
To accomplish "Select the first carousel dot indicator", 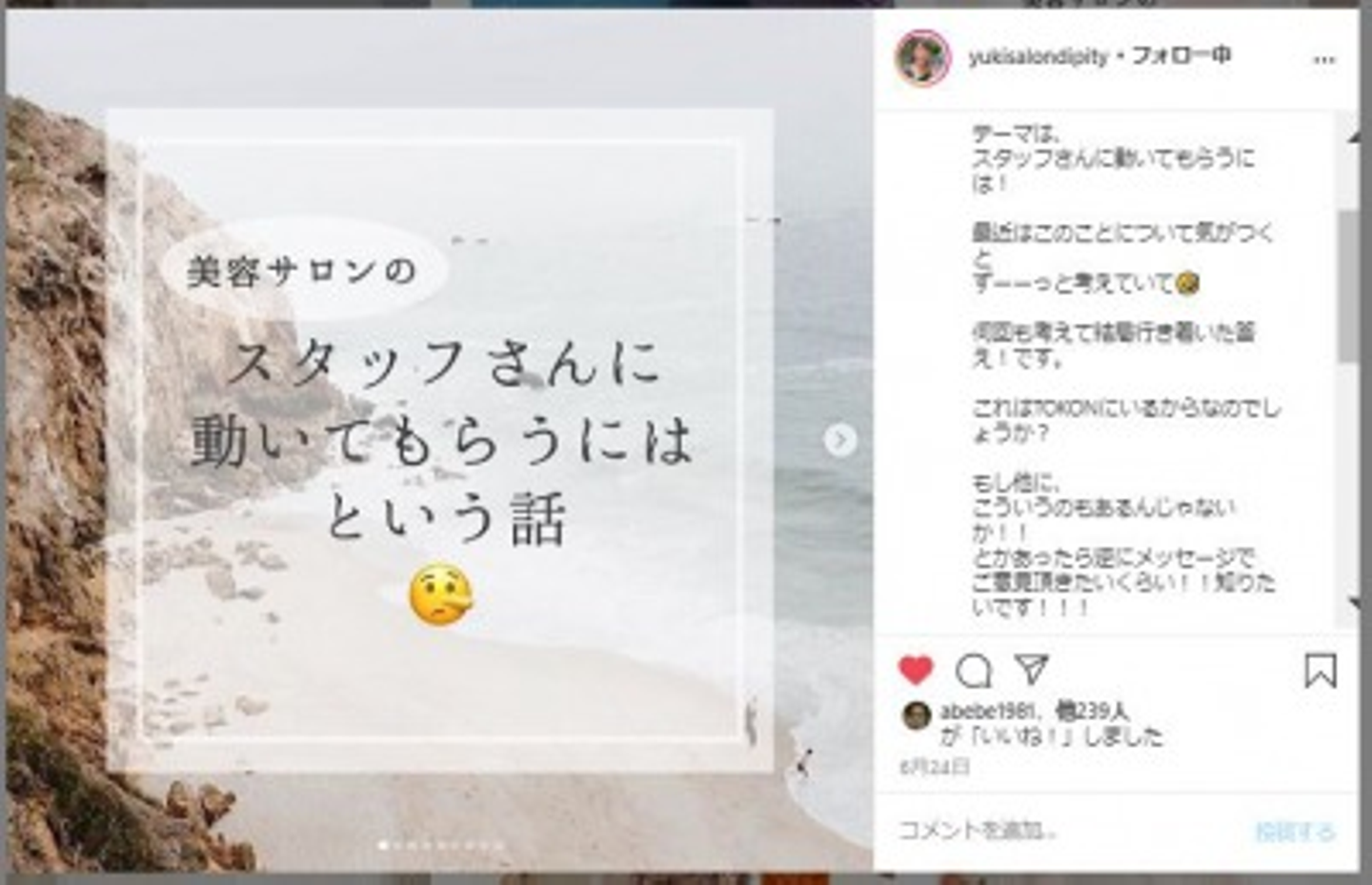I will coord(383,845).
